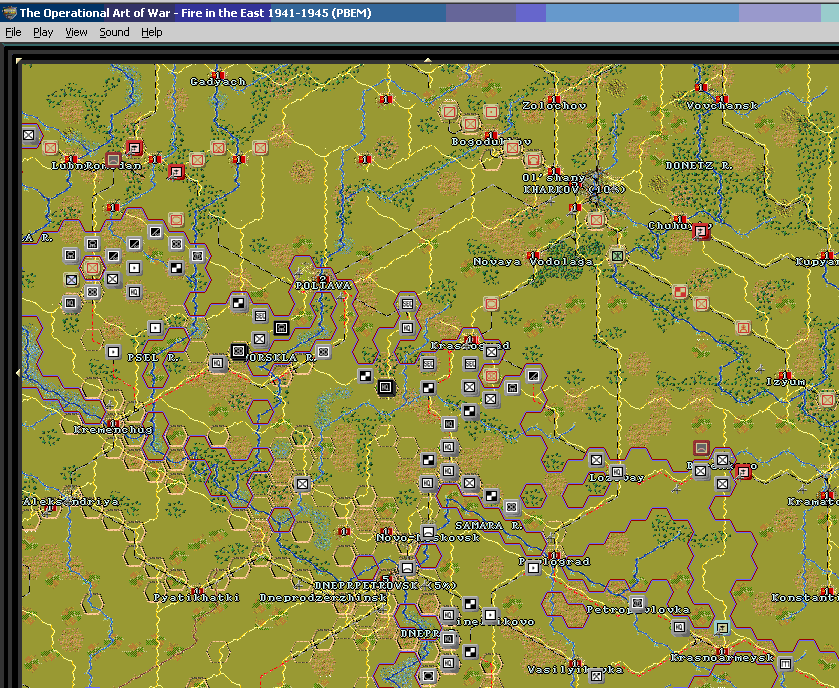Viewport: 839px width, 688px height.
Task: Click the Vovchansk town label
Action: click(722, 106)
